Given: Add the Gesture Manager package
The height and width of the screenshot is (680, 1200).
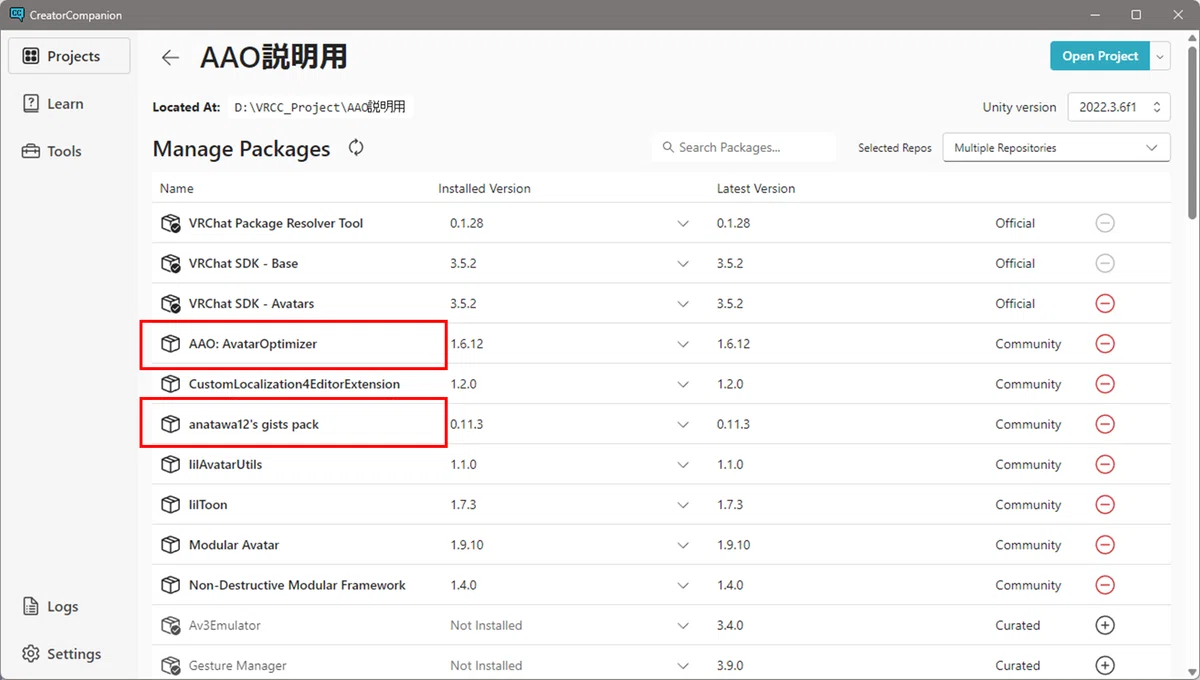Looking at the screenshot, I should 1105,665.
